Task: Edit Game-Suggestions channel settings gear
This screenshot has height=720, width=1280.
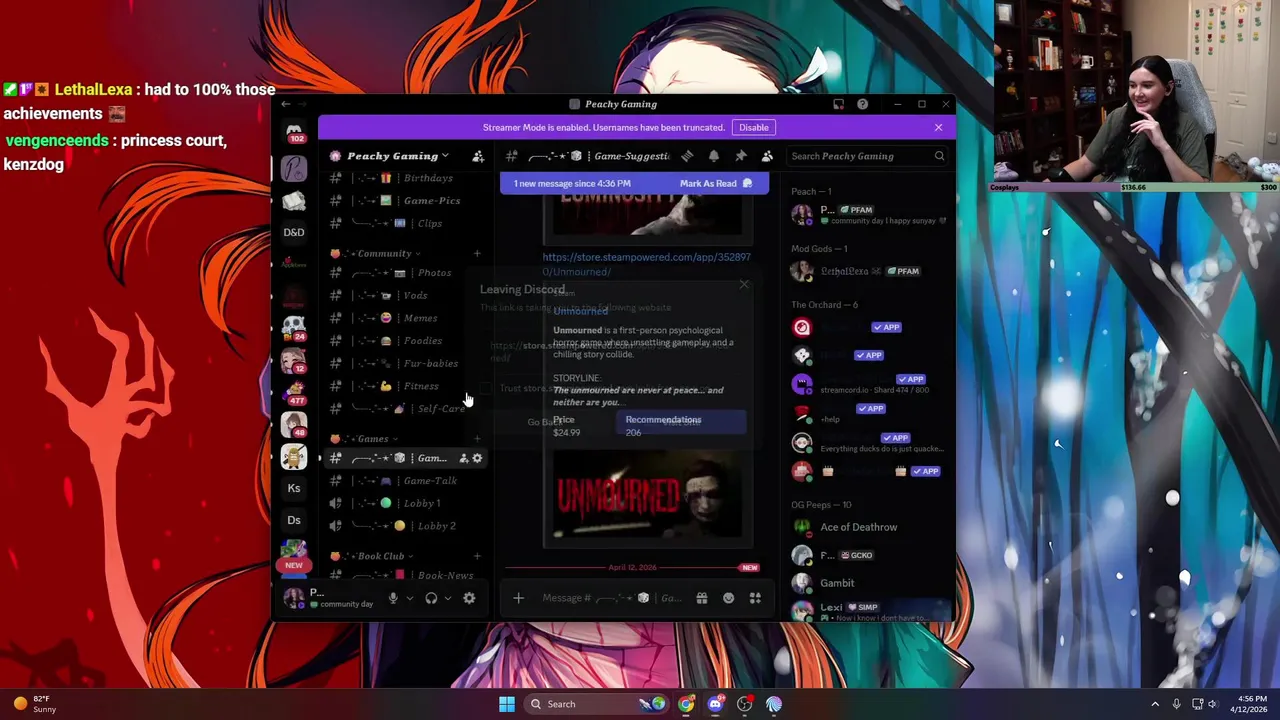Action: click(x=477, y=458)
